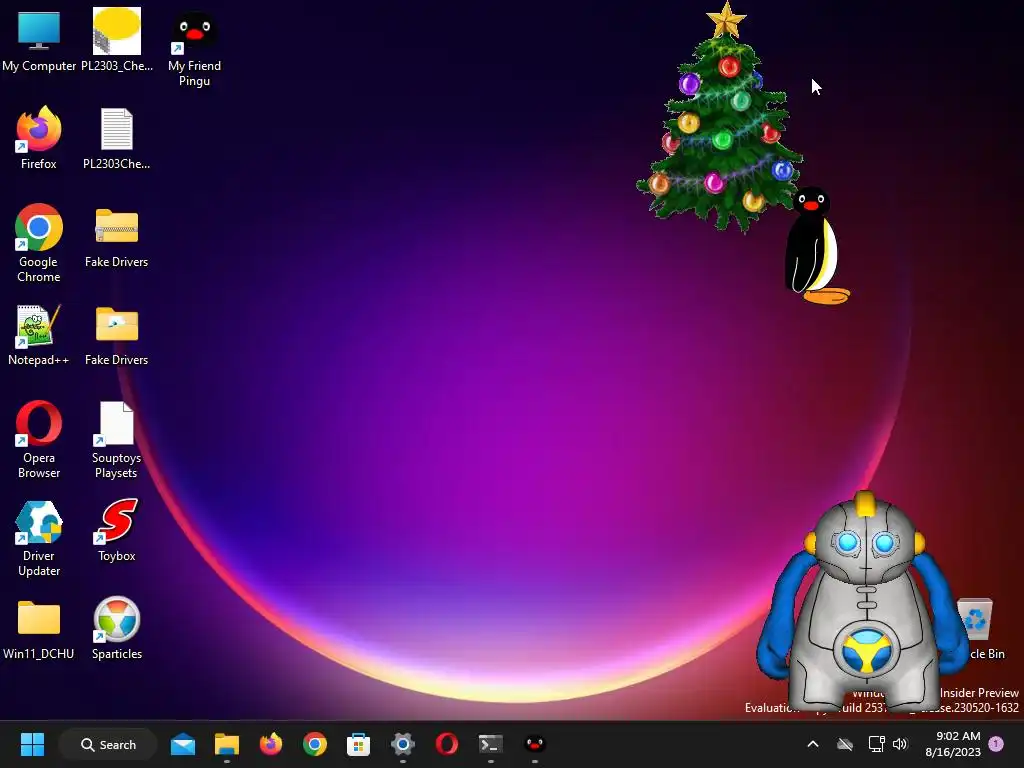The width and height of the screenshot is (1024, 768).
Task: Open PL2303Che... text document
Action: (x=117, y=138)
